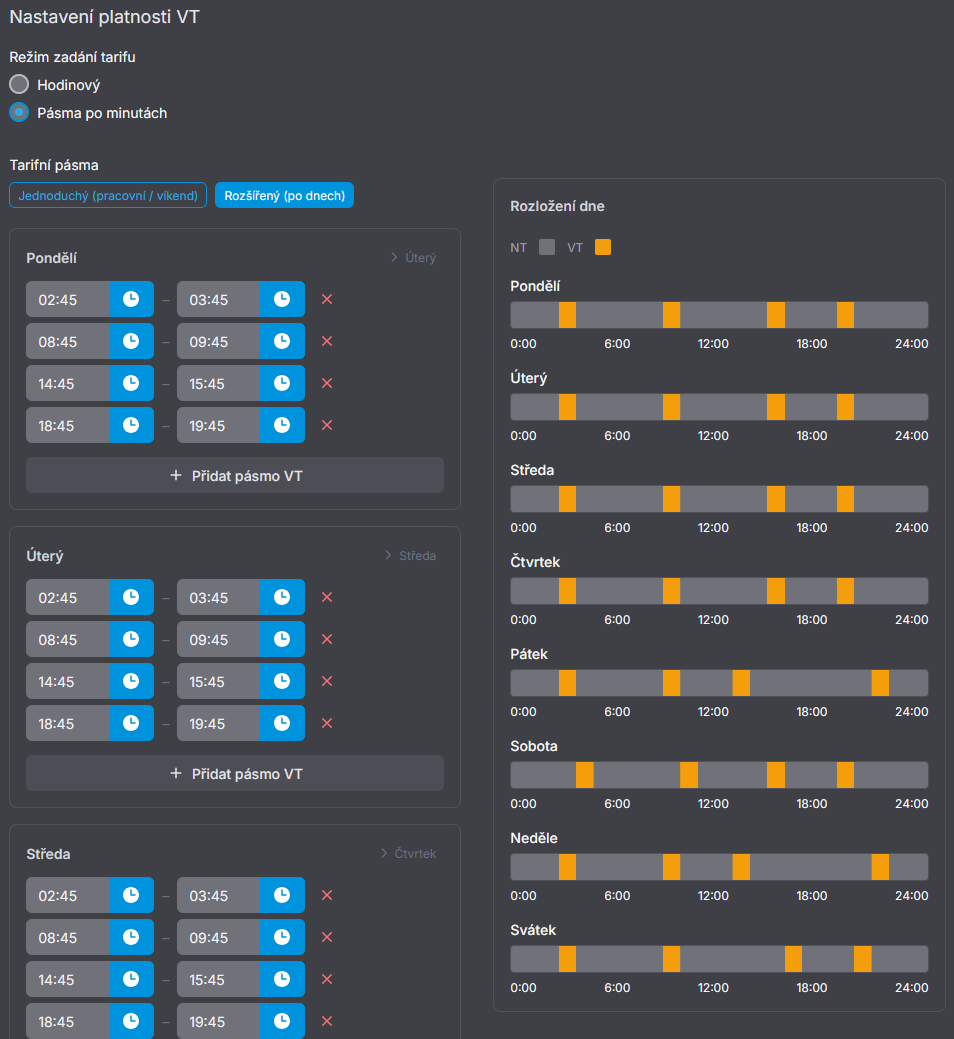Delete the Pondělí 02:45–03:45 band

(326, 299)
